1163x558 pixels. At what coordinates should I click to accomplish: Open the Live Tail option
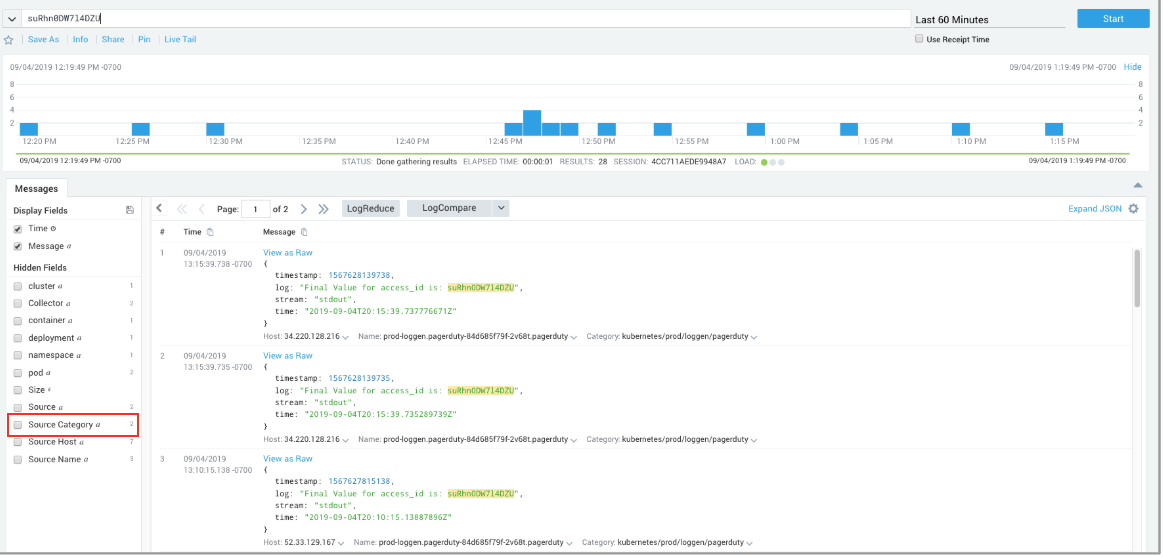pos(180,40)
